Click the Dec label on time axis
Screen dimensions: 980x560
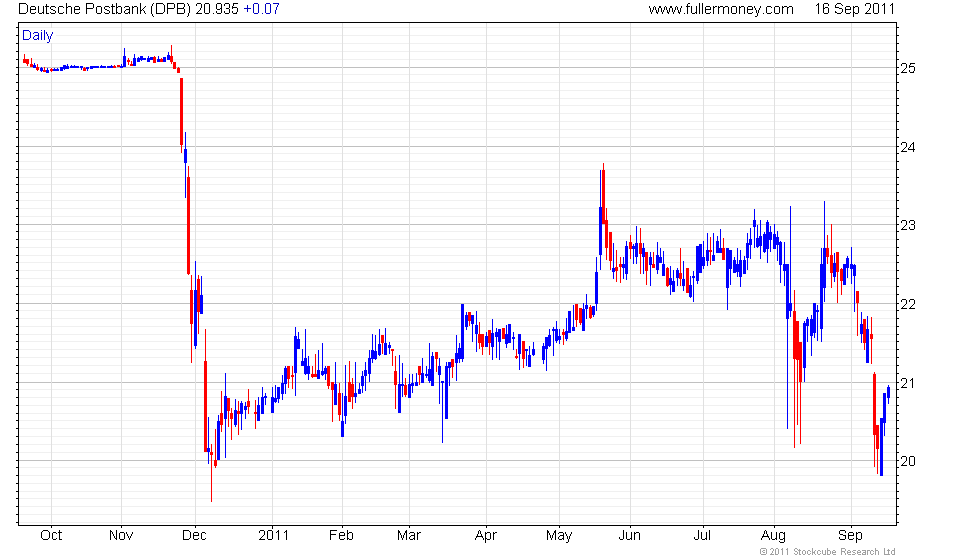(194, 536)
